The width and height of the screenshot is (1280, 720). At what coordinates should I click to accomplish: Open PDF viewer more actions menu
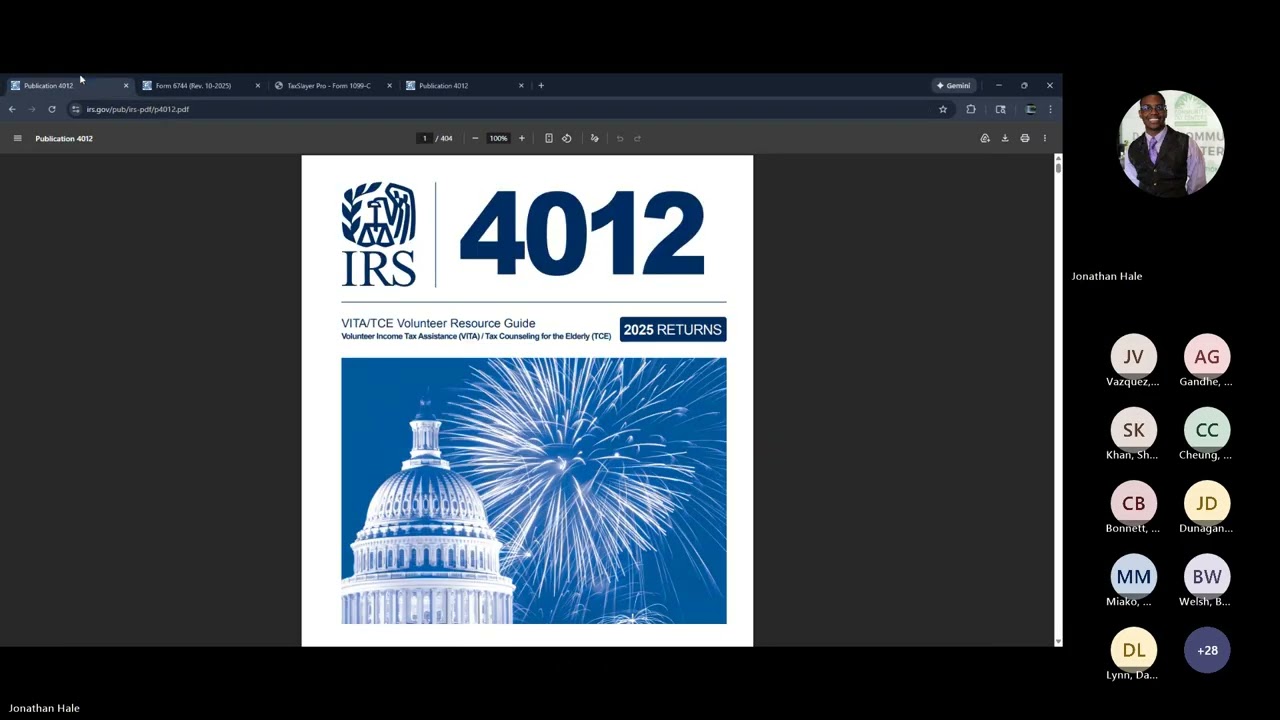coord(1045,138)
